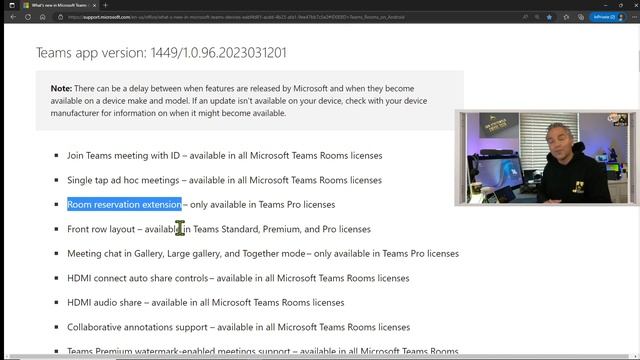Viewport: 640px width, 360px height.
Task: Click Collaborative annotations support bullet text
Action: click(238, 327)
